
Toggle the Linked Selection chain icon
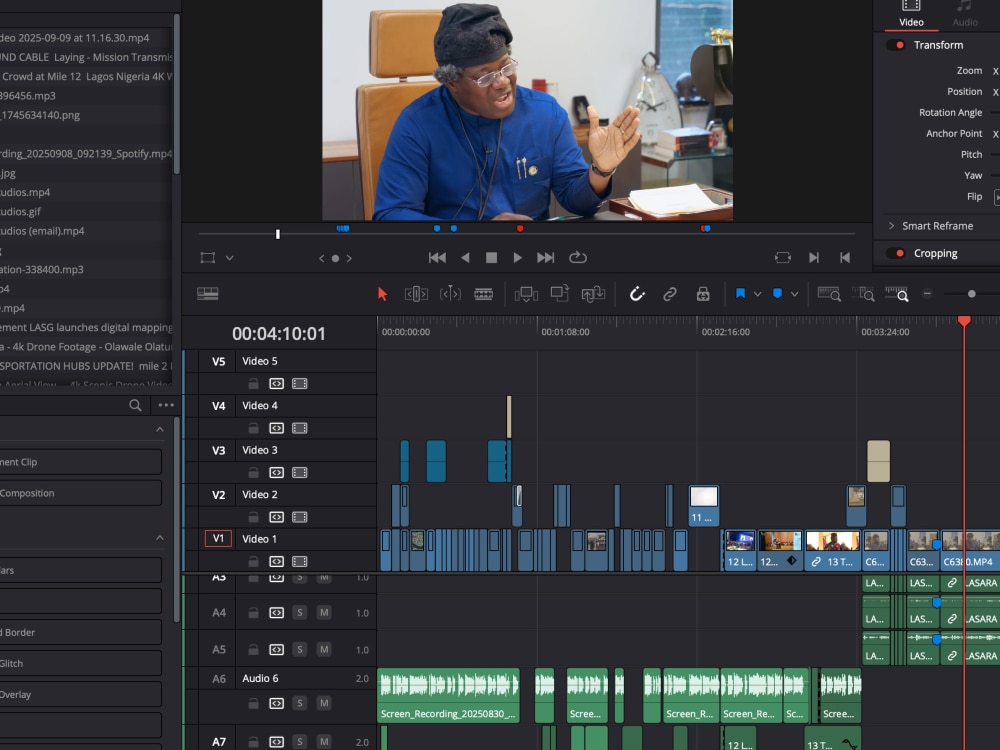pos(670,294)
